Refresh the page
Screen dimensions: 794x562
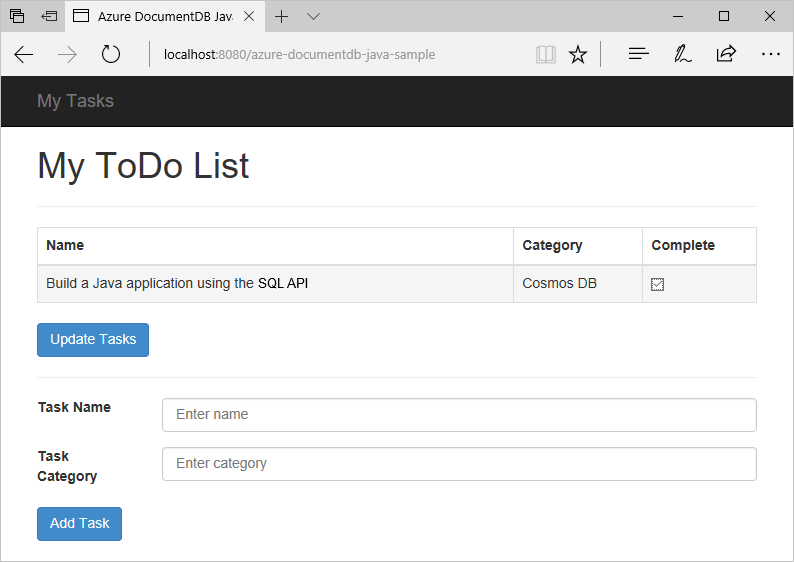pyautogui.click(x=111, y=54)
